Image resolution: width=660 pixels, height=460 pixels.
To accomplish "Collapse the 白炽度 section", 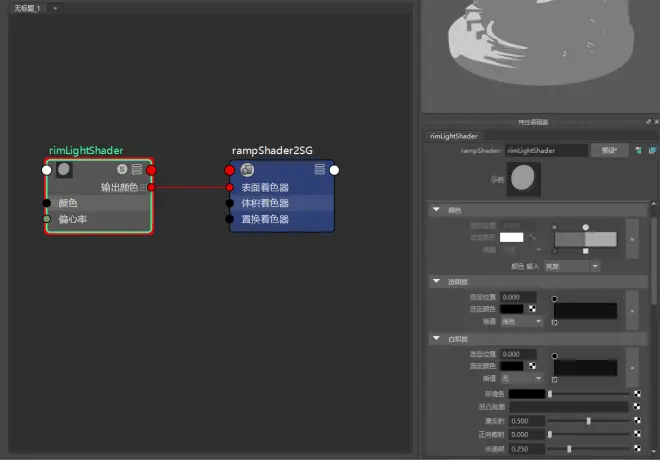I will pyautogui.click(x=436, y=338).
